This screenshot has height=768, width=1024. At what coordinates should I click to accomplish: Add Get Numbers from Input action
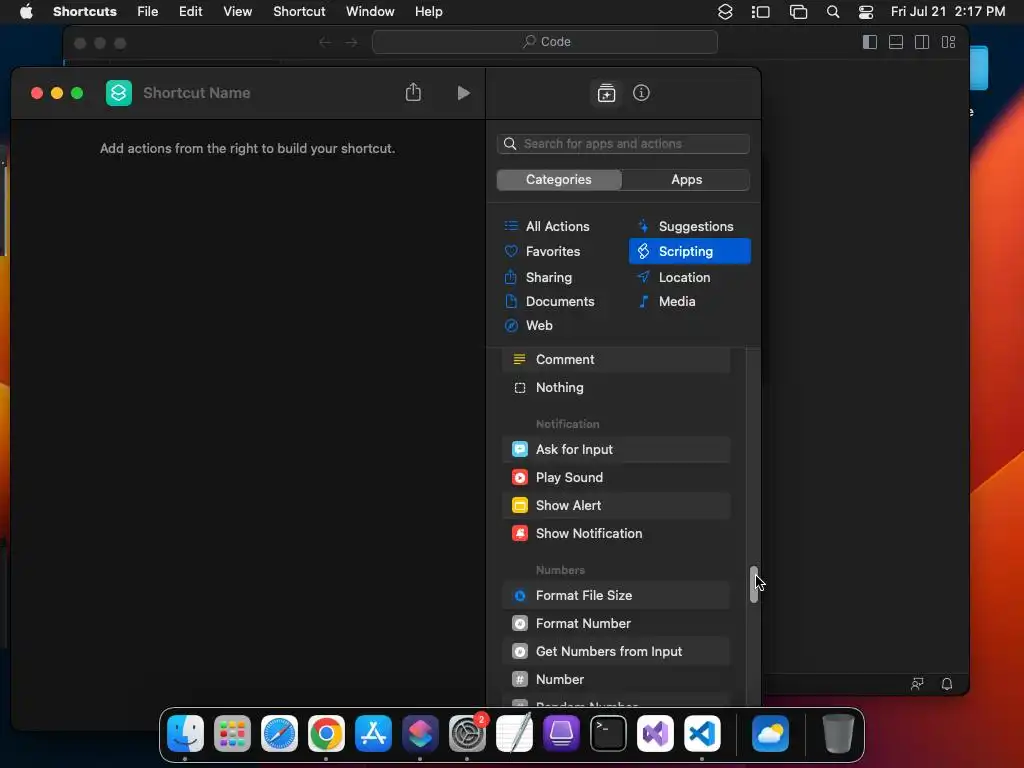[x=616, y=652]
